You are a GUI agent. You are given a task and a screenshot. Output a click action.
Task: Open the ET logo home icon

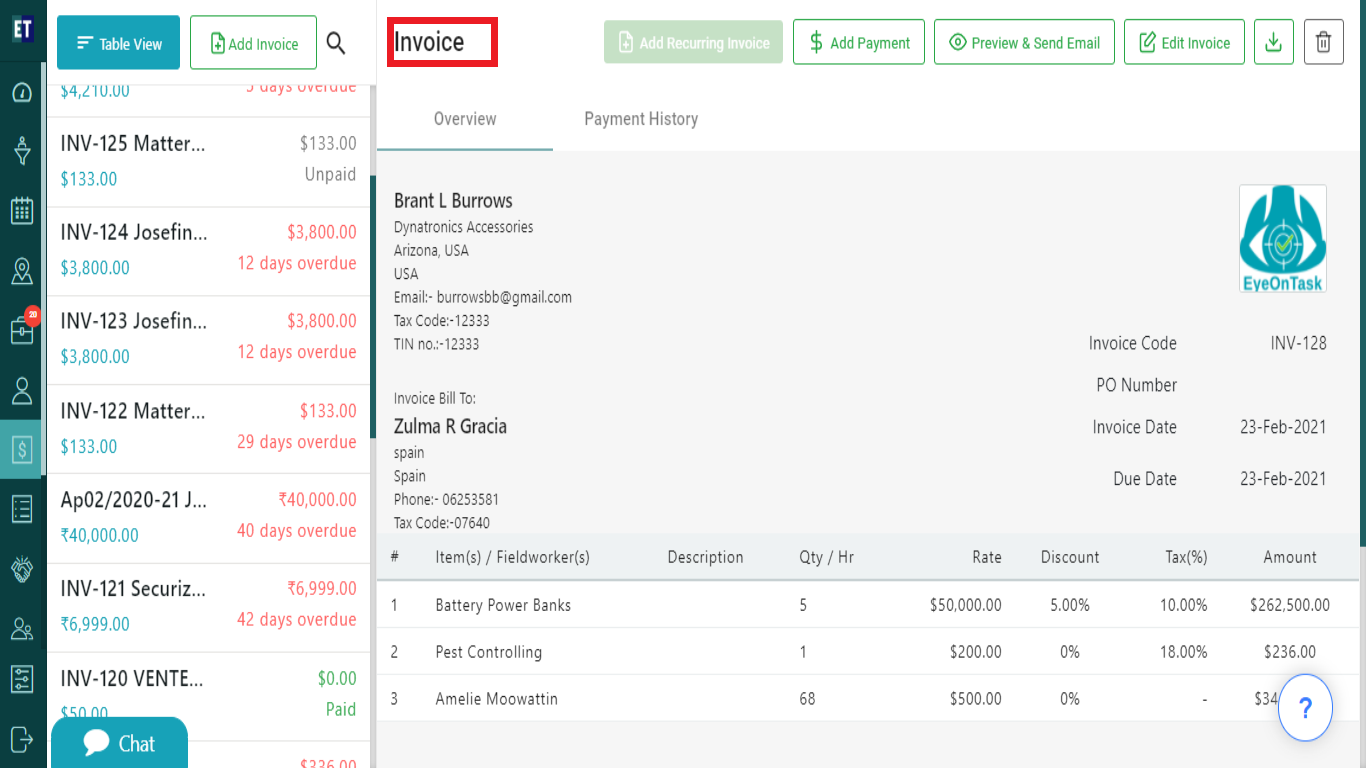[x=22, y=27]
